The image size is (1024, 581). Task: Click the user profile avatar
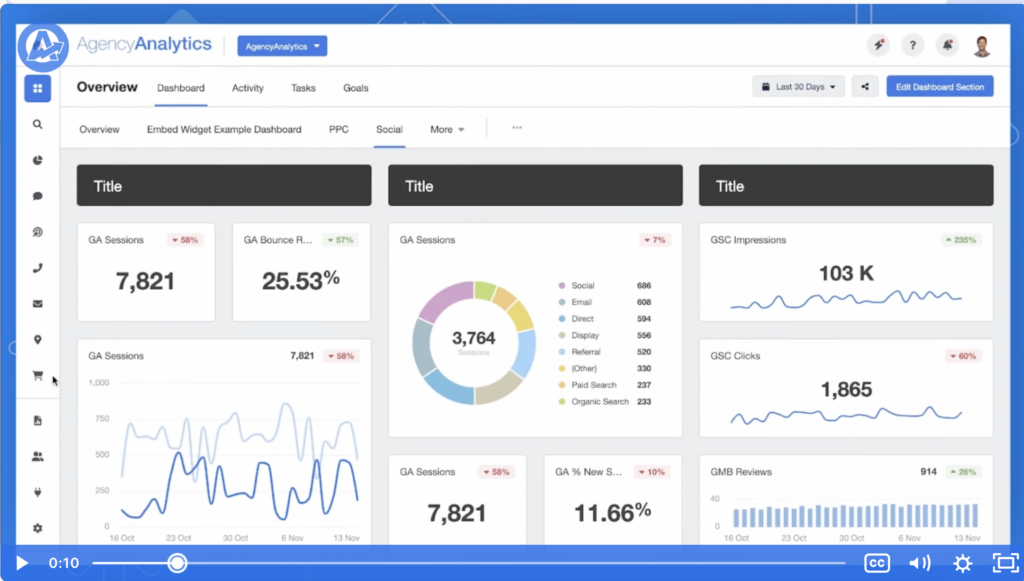coord(982,45)
